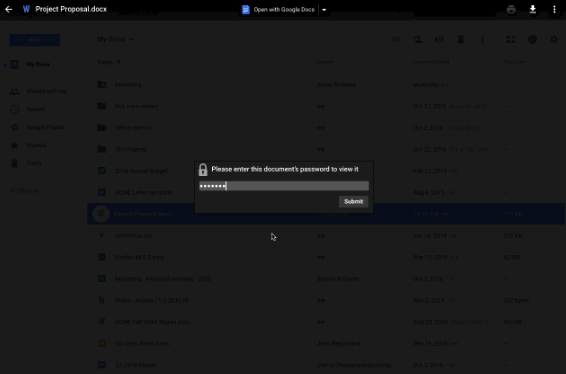Expand the My Drive sidebar tree arrow
The height and width of the screenshot is (374, 566).
[x=5, y=65]
